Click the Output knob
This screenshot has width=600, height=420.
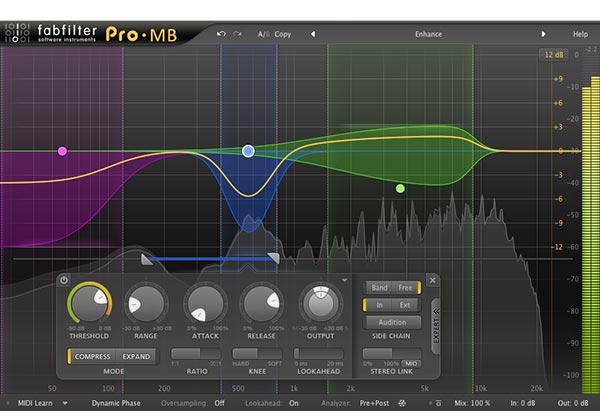321,304
